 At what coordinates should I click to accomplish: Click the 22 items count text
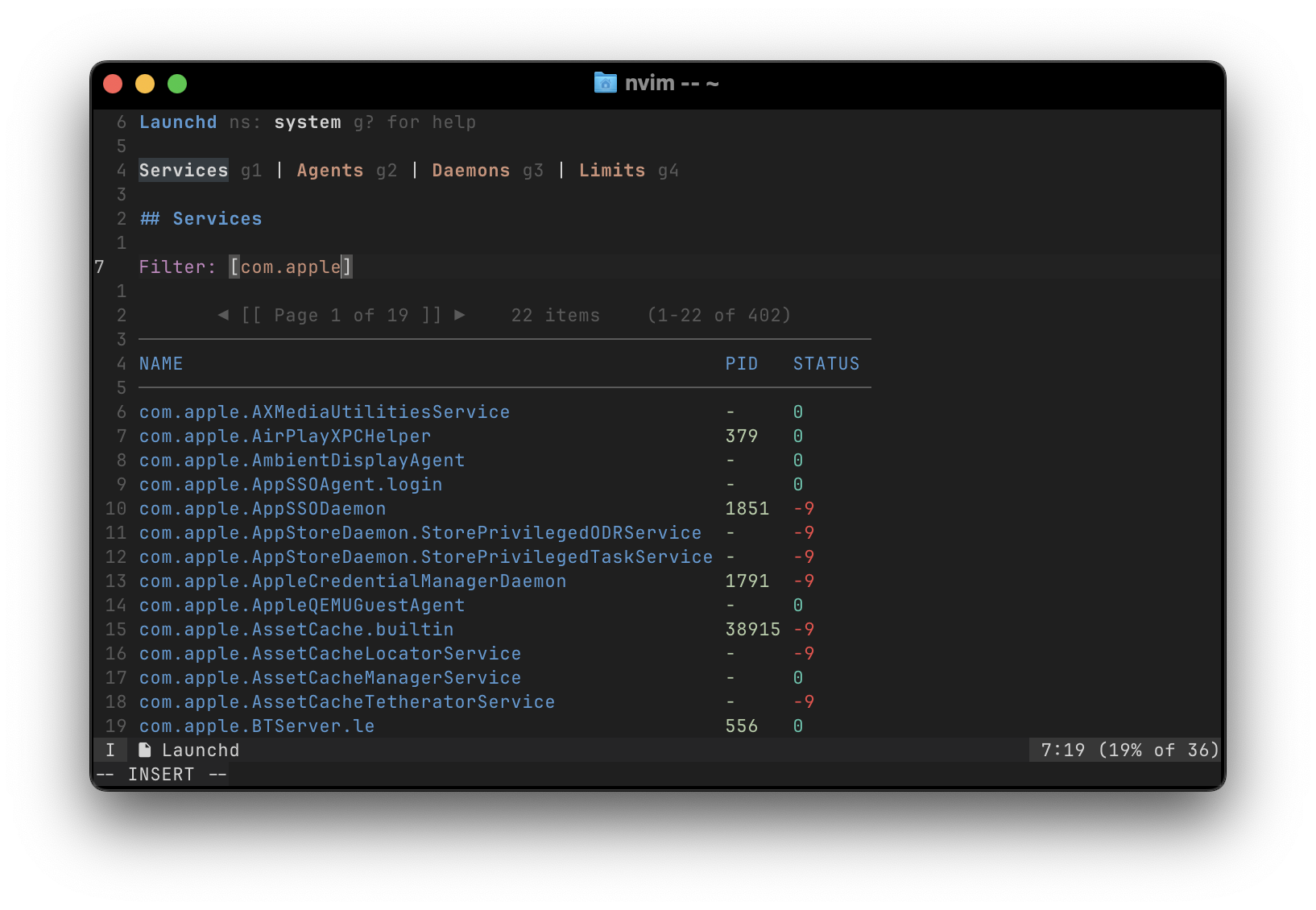click(556, 315)
